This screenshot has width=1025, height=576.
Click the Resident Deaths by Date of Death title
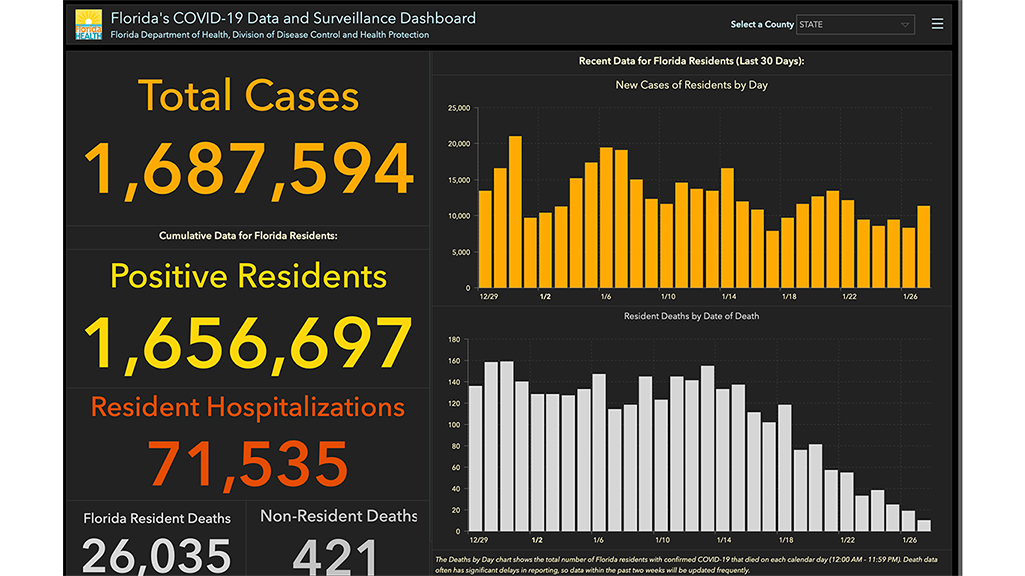(x=691, y=316)
